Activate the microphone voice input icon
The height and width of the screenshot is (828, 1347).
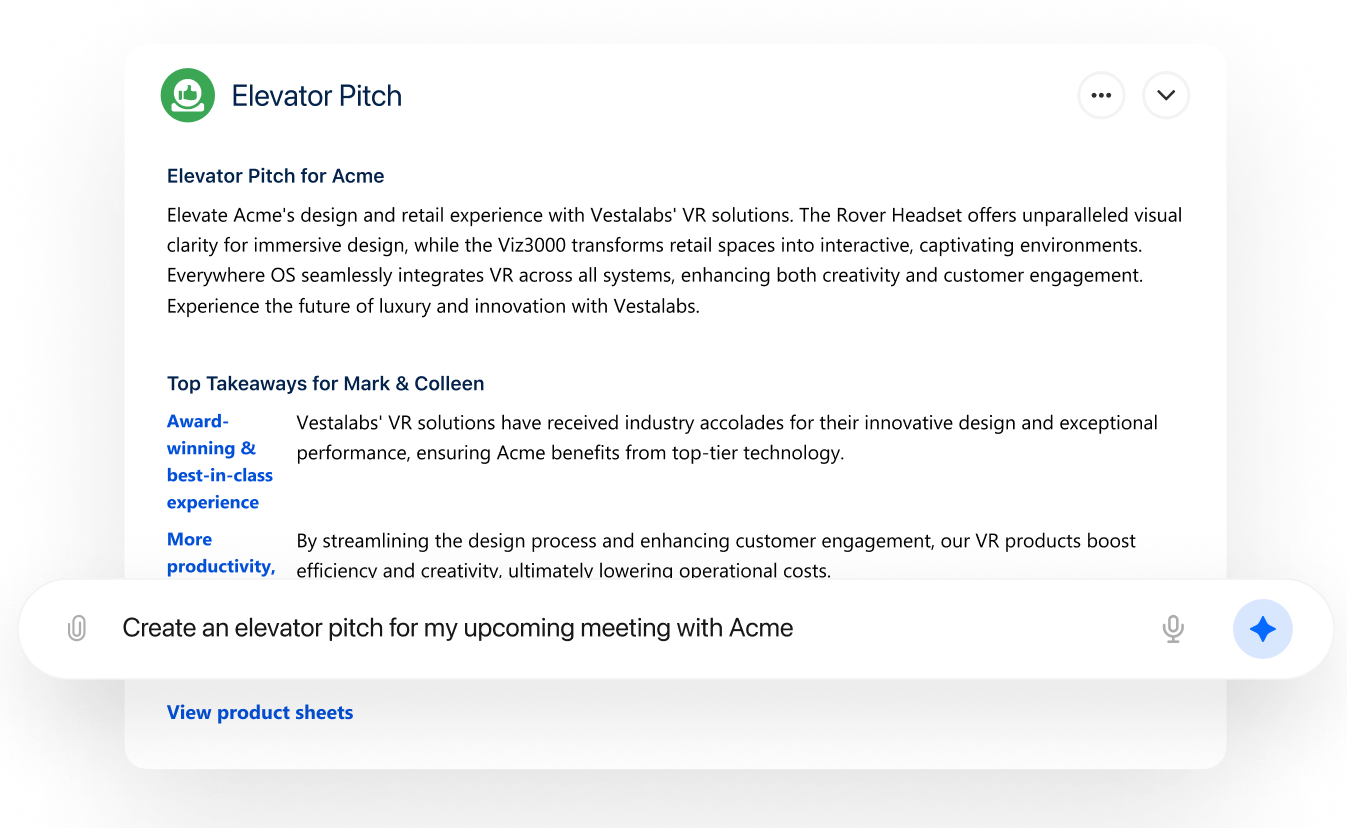pos(1173,628)
